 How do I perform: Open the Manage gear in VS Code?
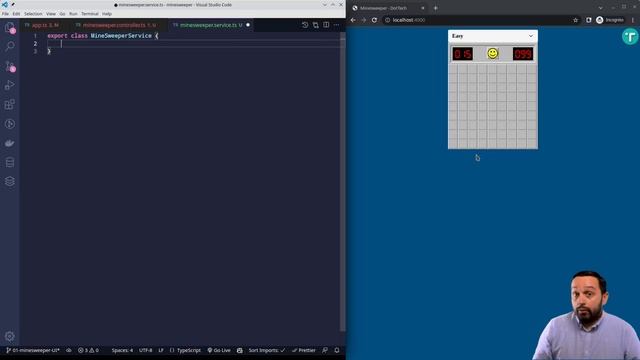pyautogui.click(x=10, y=336)
